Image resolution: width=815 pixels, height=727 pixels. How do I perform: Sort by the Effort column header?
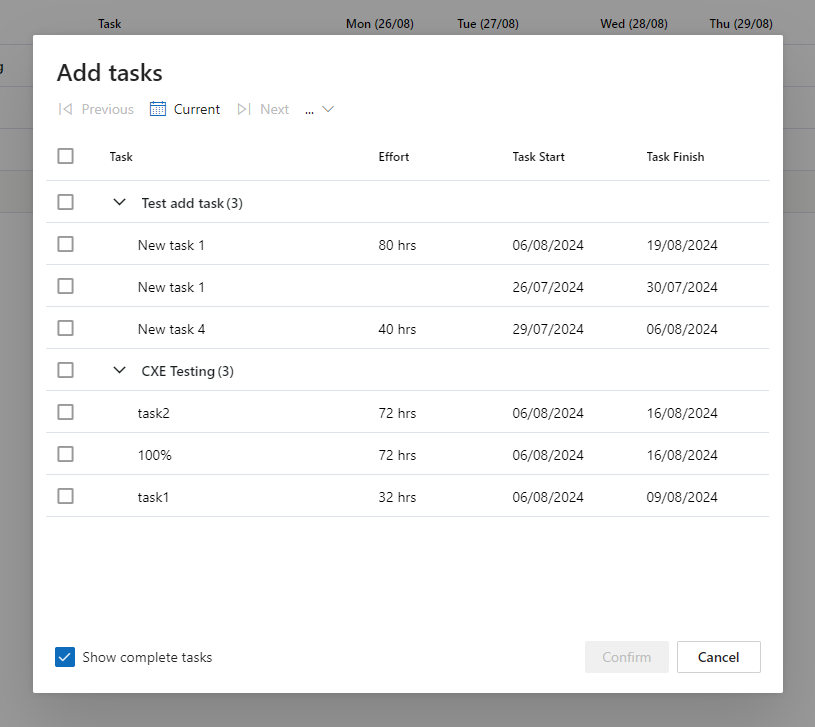click(x=394, y=157)
